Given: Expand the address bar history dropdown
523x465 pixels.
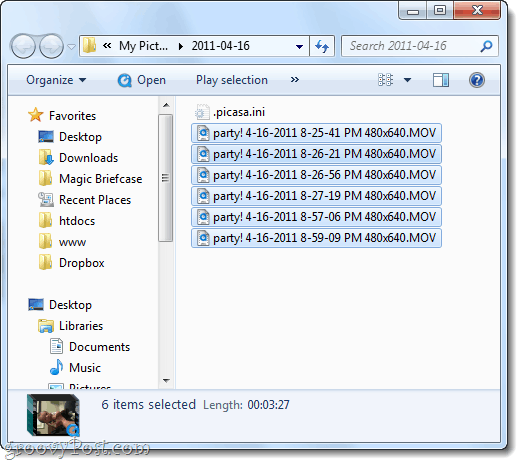Looking at the screenshot, I should point(300,46).
